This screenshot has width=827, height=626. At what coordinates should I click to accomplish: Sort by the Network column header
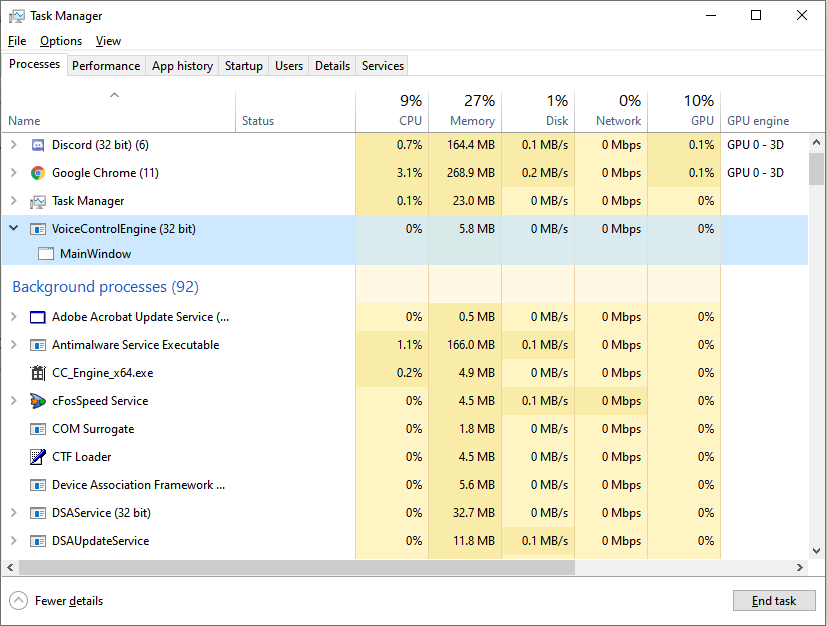point(611,111)
